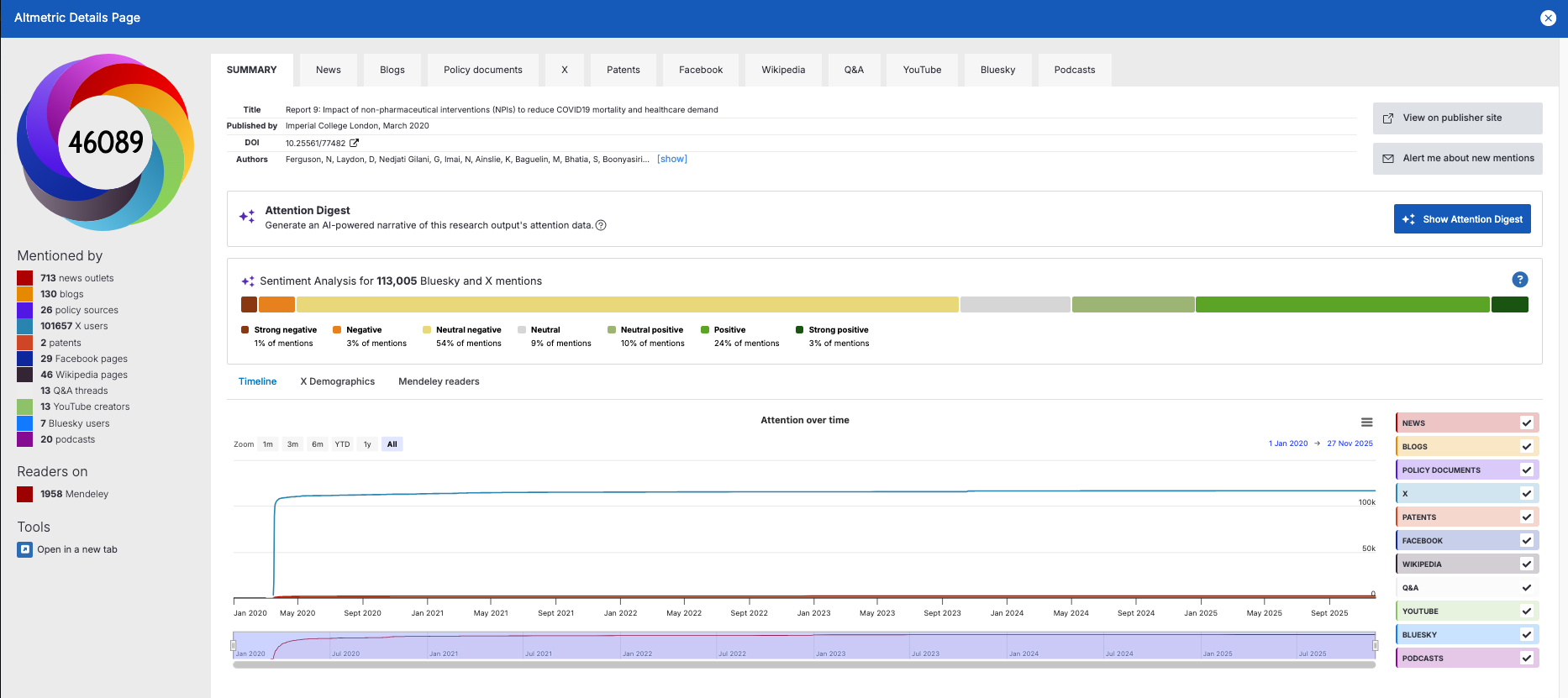Expand the full authors list with show
The image size is (1568, 698).
coord(671,159)
